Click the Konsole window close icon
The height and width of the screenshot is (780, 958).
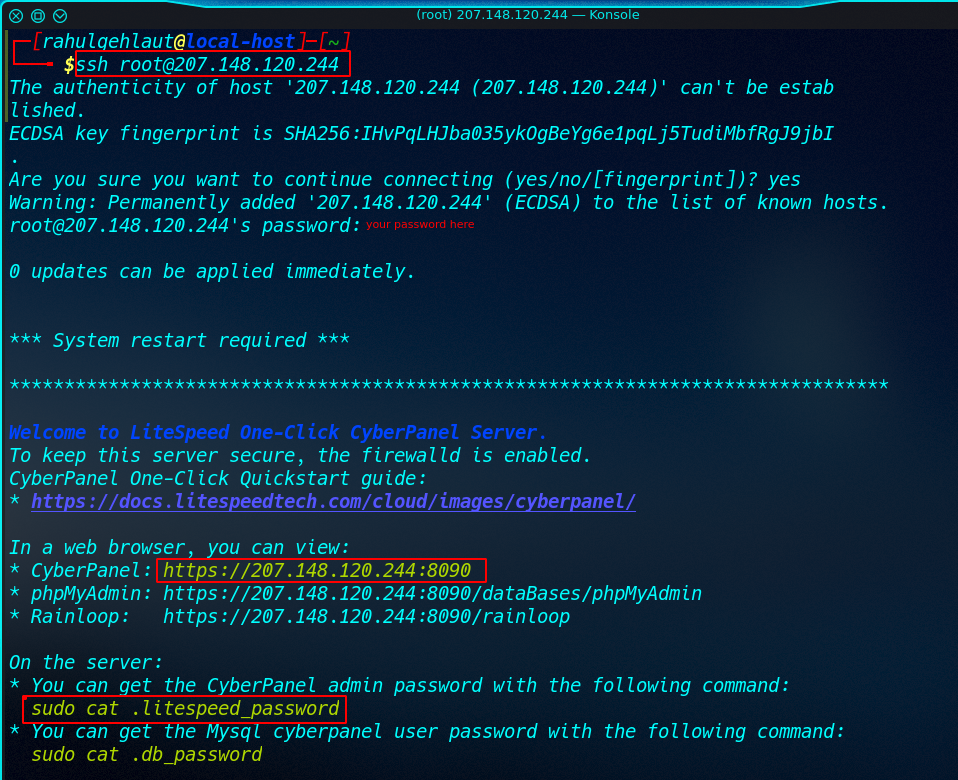tap(16, 16)
